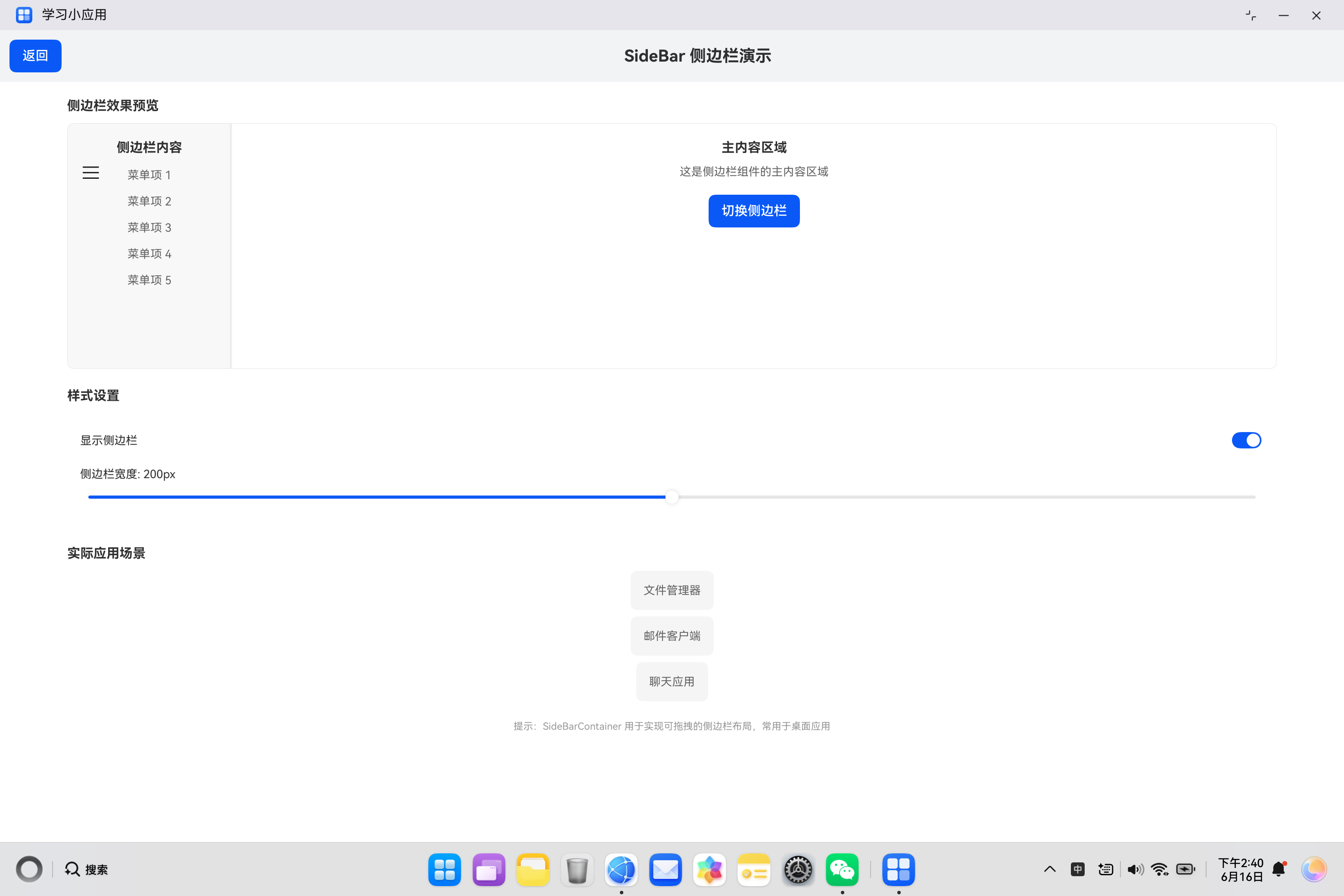Screen dimensions: 1344x896
Task: Select 菜单项 3 in the sidebar
Action: click(x=149, y=227)
